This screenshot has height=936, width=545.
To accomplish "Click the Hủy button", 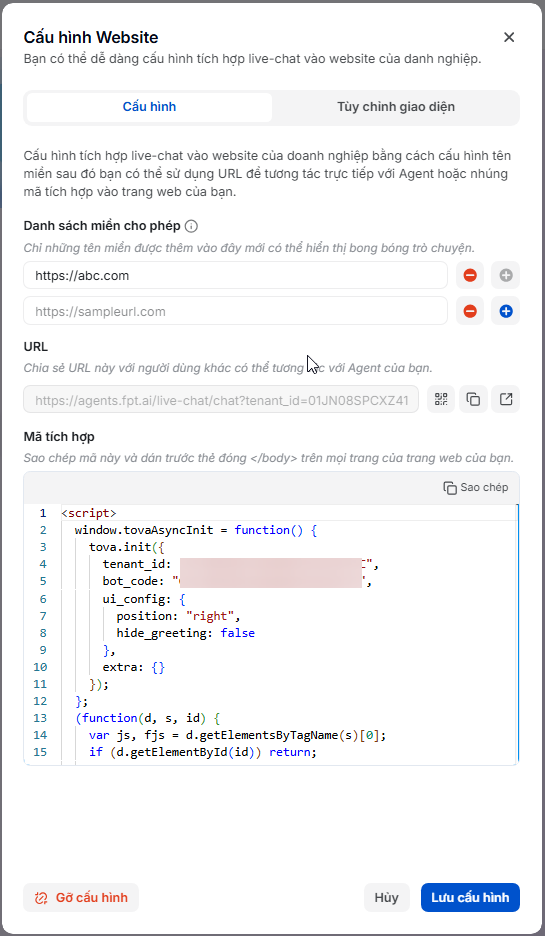I will click(x=387, y=898).
